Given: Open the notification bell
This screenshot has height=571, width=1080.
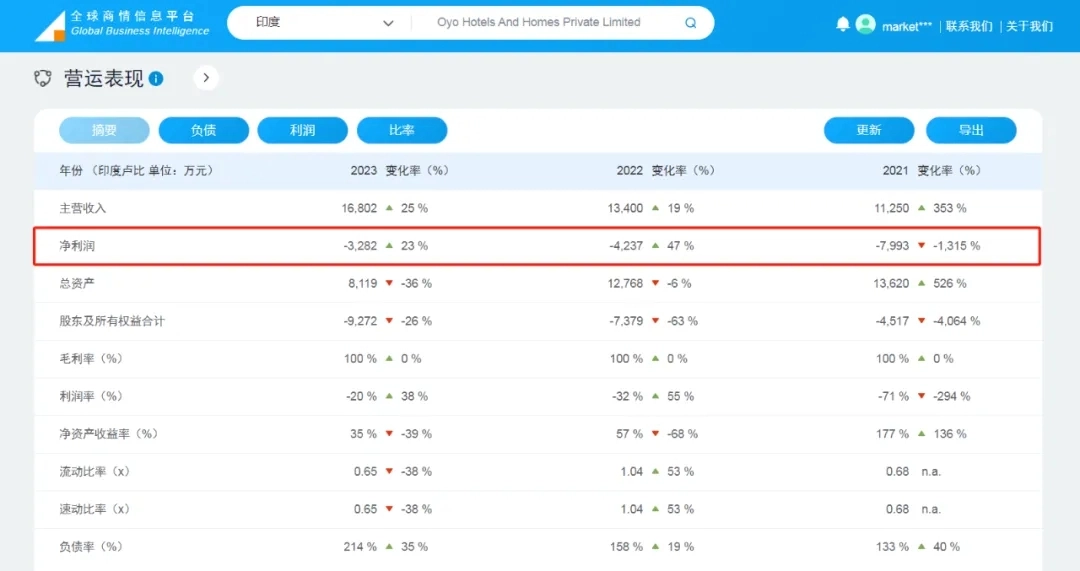Looking at the screenshot, I should tap(842, 24).
